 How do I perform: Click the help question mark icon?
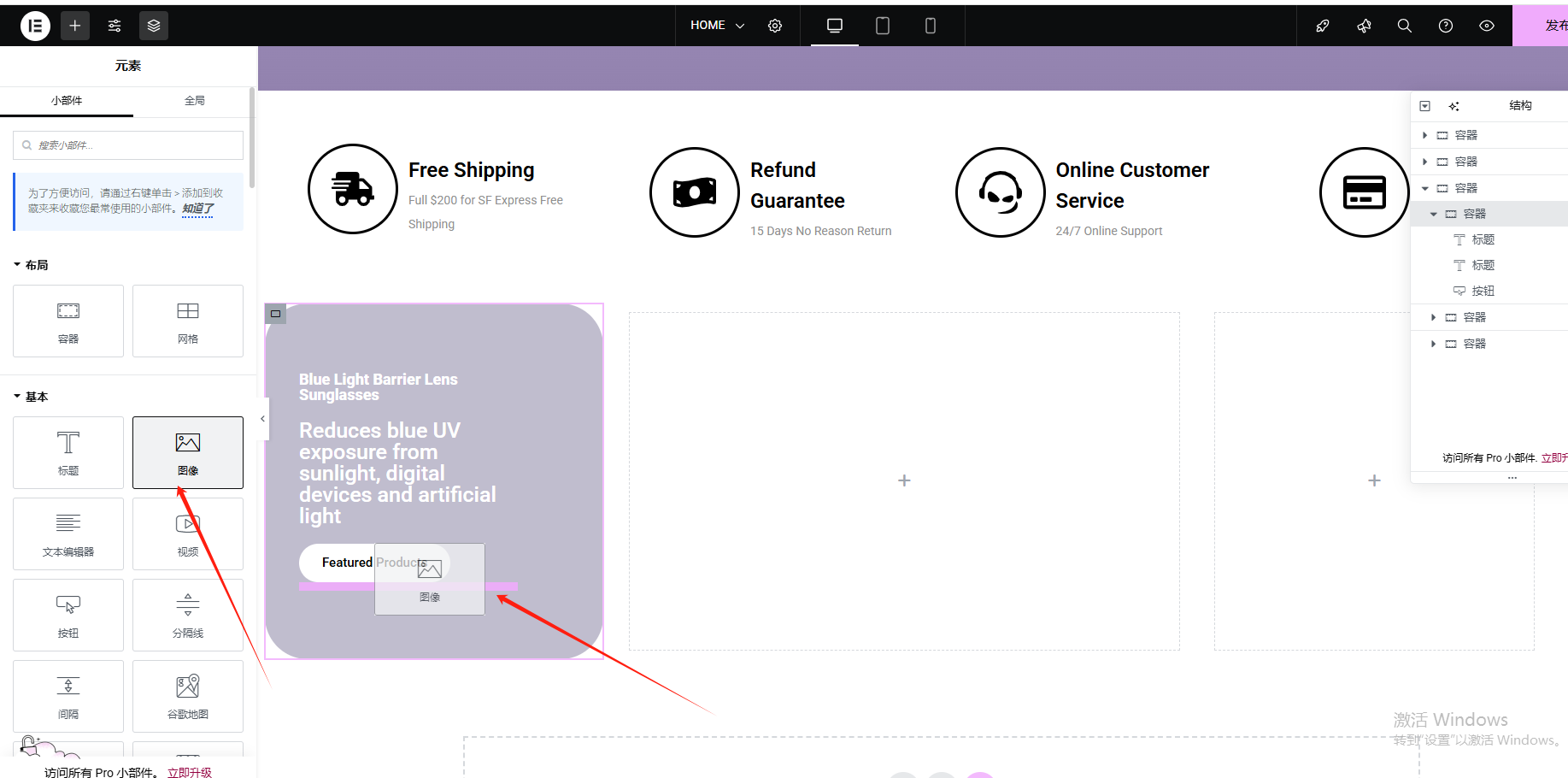1446,26
